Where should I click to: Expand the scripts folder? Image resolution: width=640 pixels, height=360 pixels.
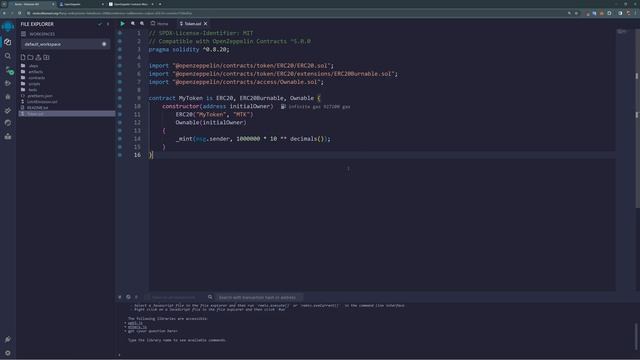point(34,84)
